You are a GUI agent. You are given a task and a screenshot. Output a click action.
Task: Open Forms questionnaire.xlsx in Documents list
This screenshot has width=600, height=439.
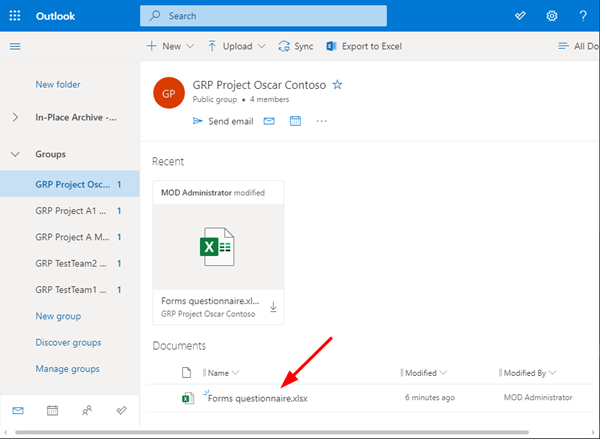[x=258, y=398]
